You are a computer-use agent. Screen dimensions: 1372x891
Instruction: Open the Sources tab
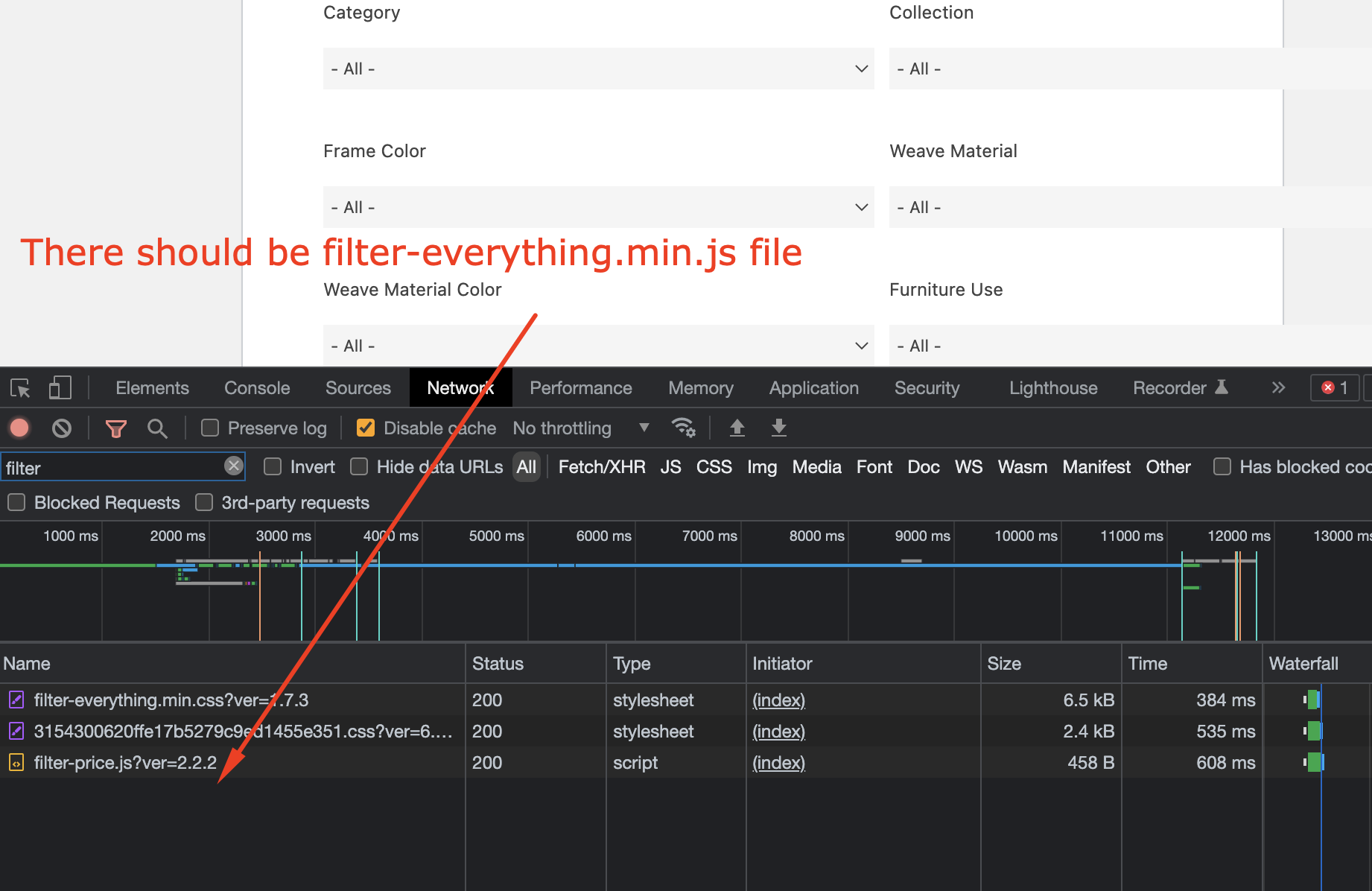(x=358, y=388)
